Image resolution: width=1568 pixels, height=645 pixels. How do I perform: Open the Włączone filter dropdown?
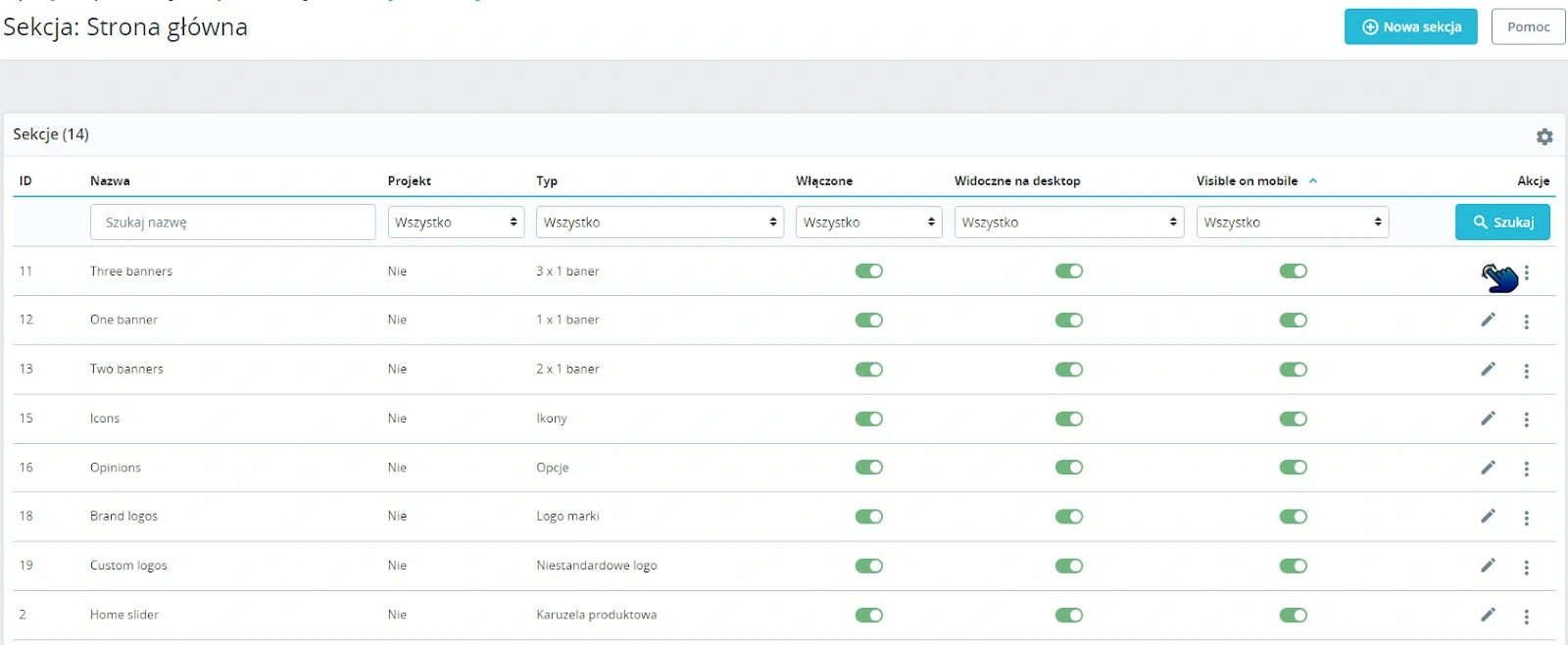[868, 223]
